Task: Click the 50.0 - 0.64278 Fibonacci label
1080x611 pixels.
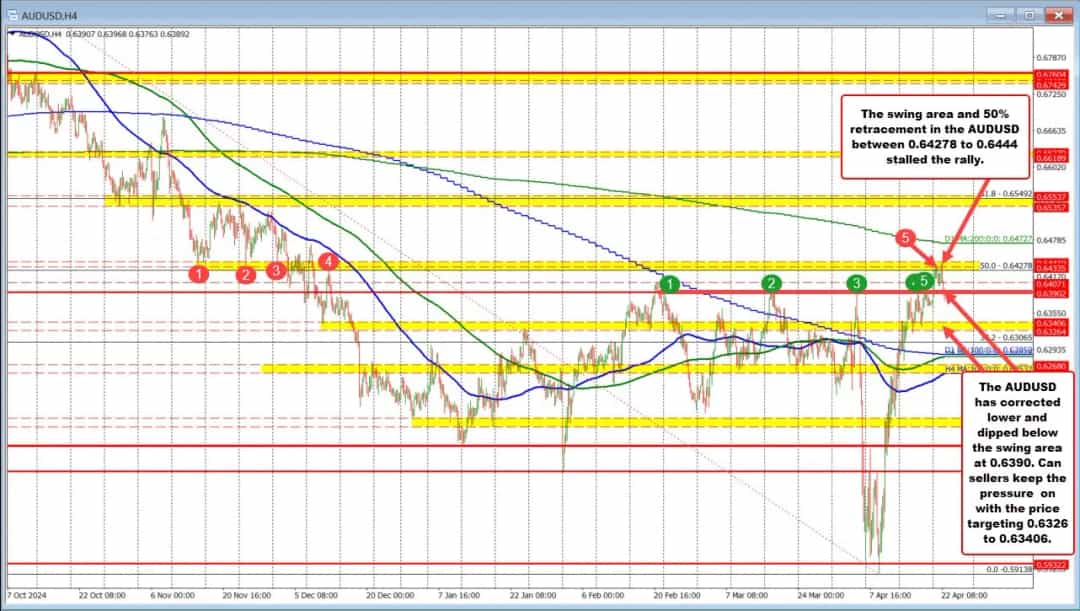Action: (1005, 266)
